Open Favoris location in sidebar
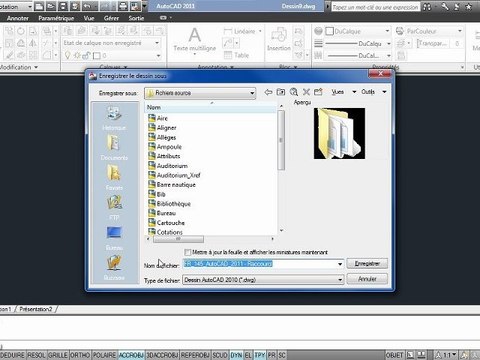 [x=114, y=178]
